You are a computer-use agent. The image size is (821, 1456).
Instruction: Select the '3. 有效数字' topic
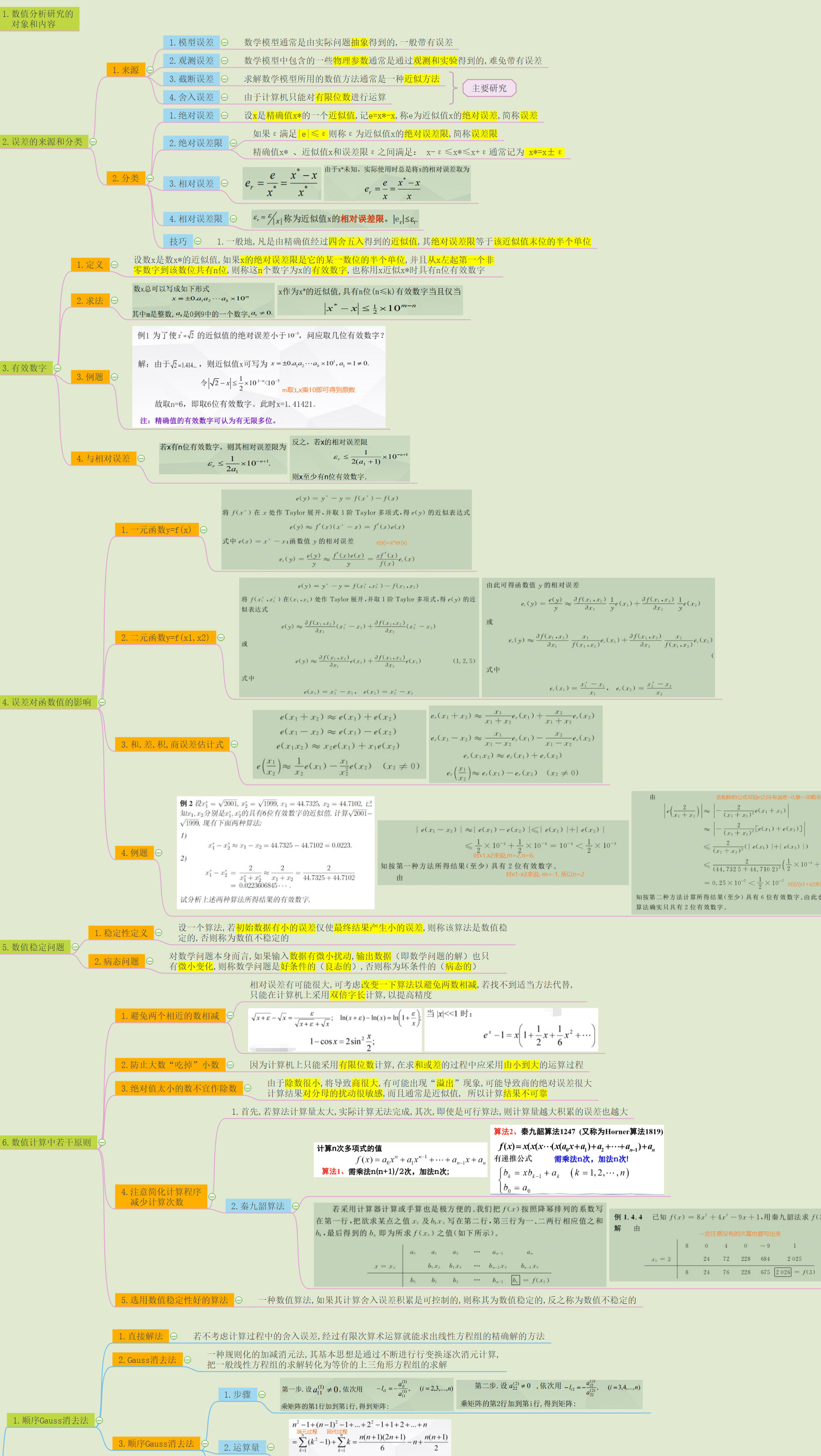point(26,368)
